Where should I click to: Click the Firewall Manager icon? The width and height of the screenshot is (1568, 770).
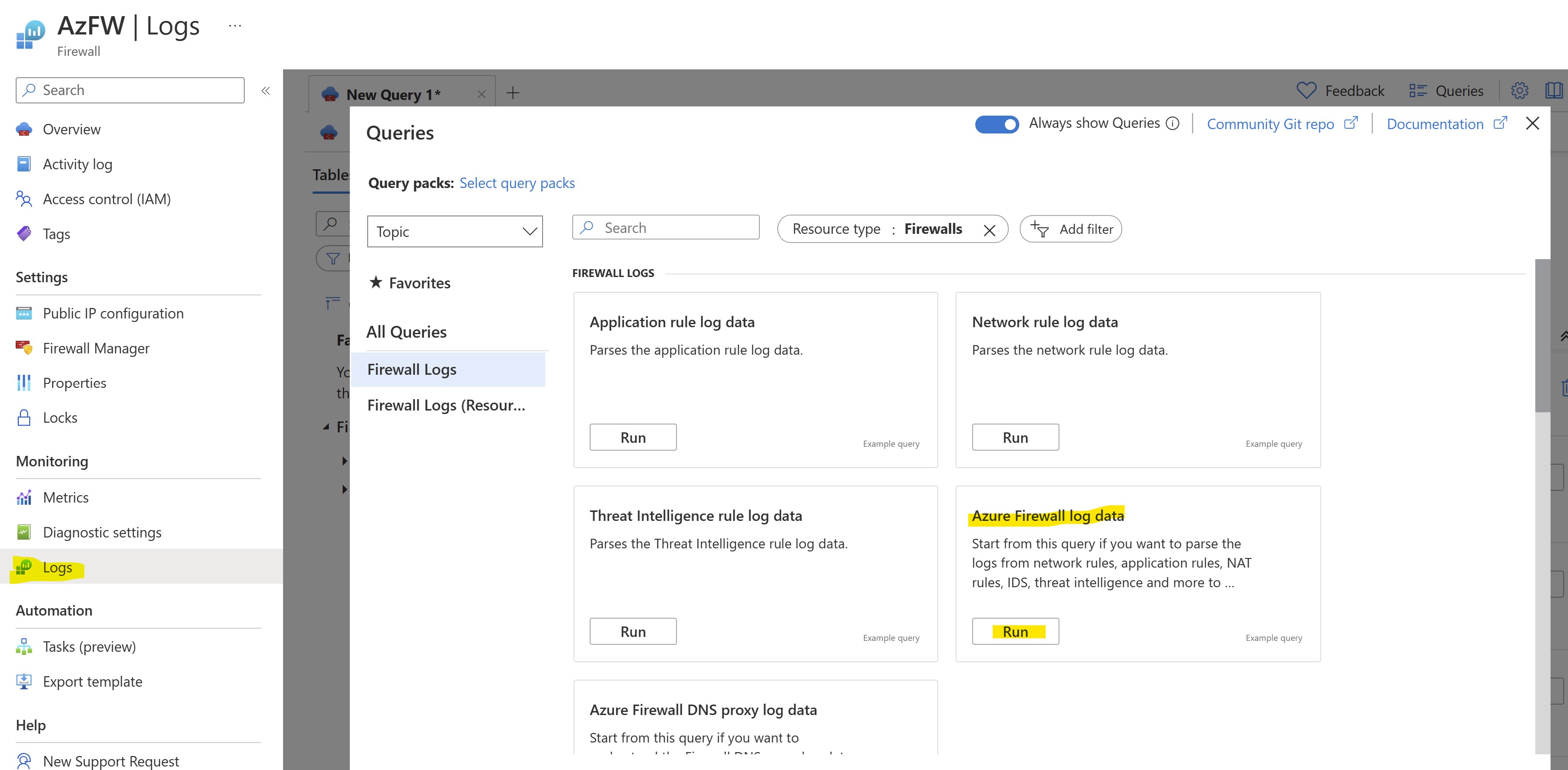(24, 348)
